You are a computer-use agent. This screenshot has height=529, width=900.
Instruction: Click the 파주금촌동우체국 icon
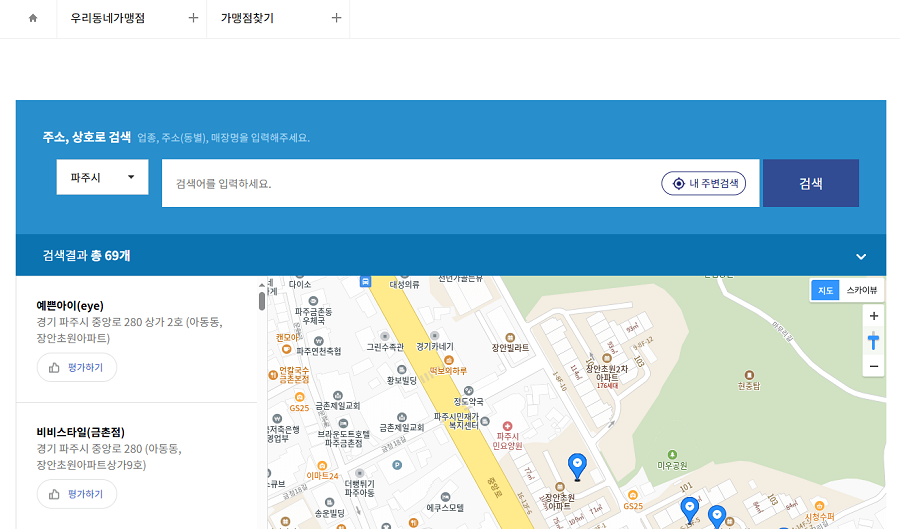point(313,301)
